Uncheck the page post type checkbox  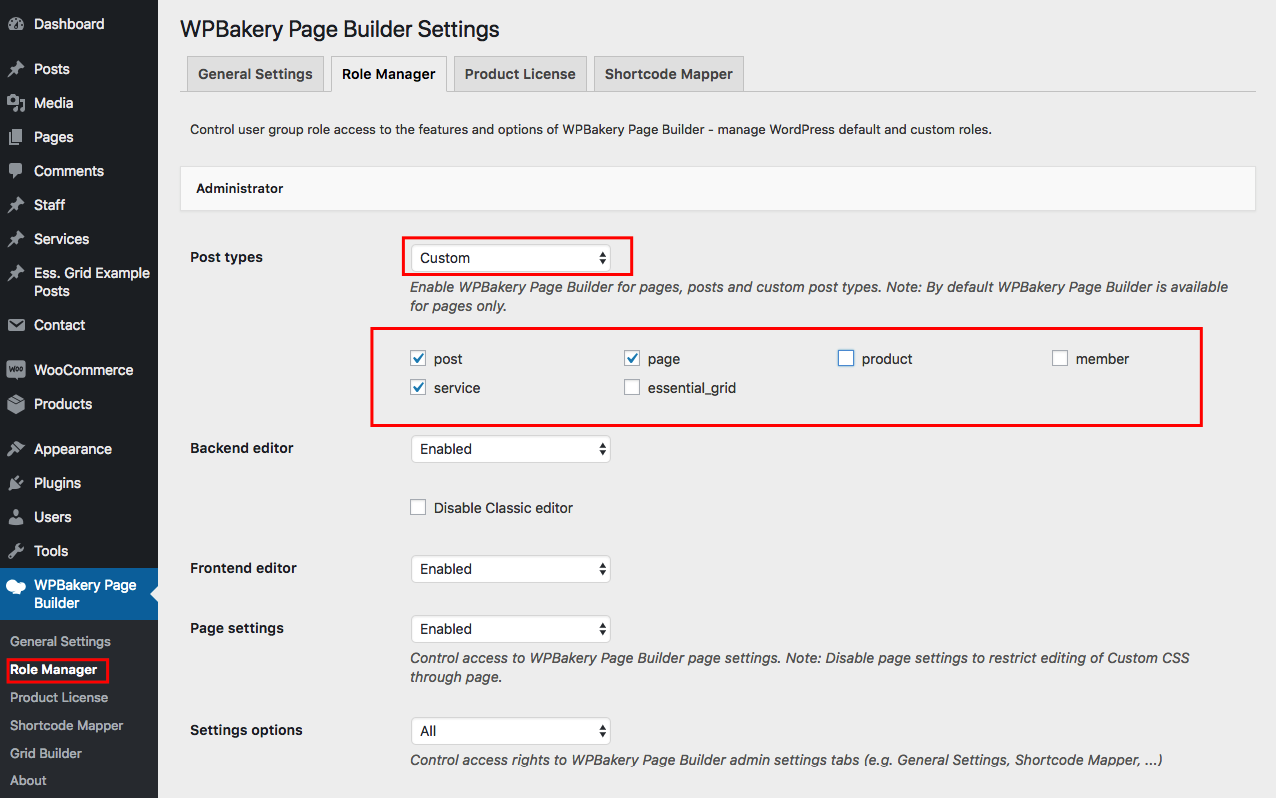point(632,358)
